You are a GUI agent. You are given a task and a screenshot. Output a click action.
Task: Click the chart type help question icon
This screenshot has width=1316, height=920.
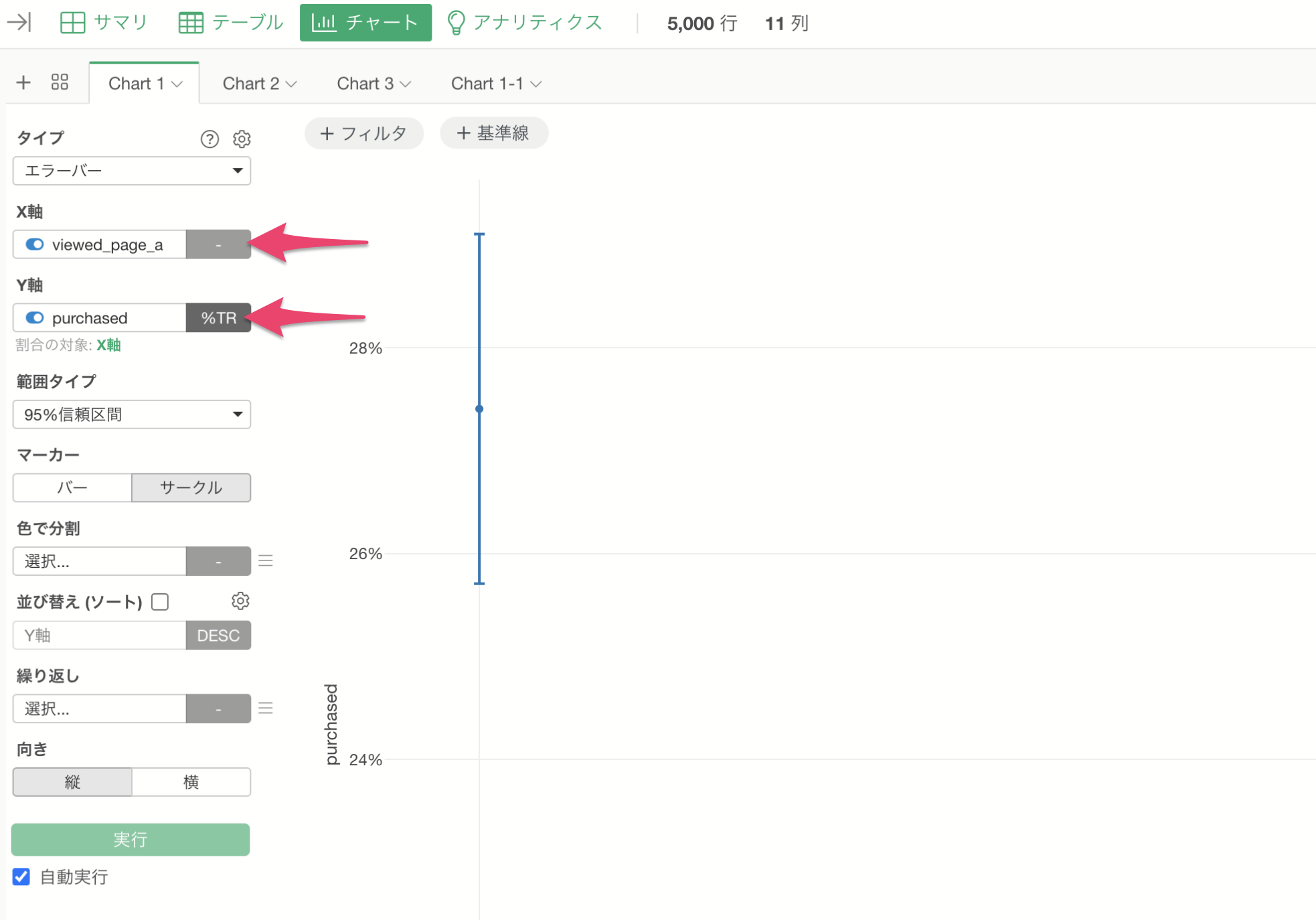tap(210, 139)
